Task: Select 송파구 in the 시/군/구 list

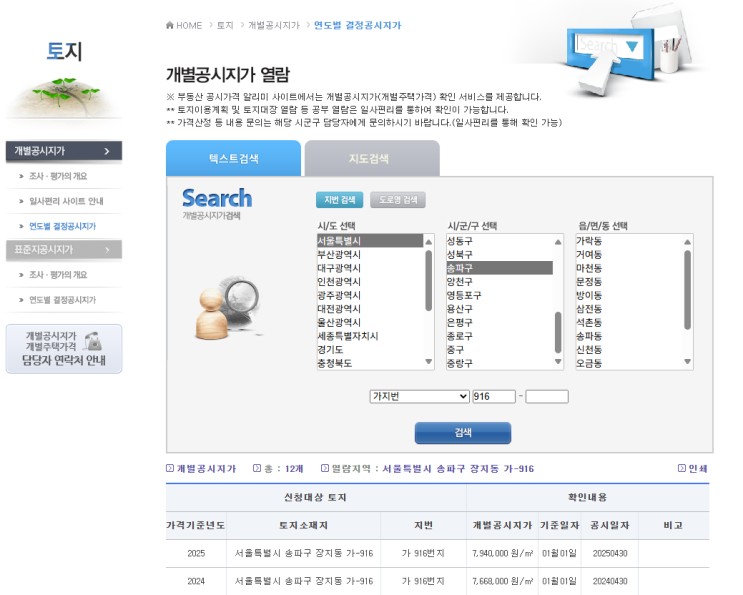Action: tap(499, 268)
